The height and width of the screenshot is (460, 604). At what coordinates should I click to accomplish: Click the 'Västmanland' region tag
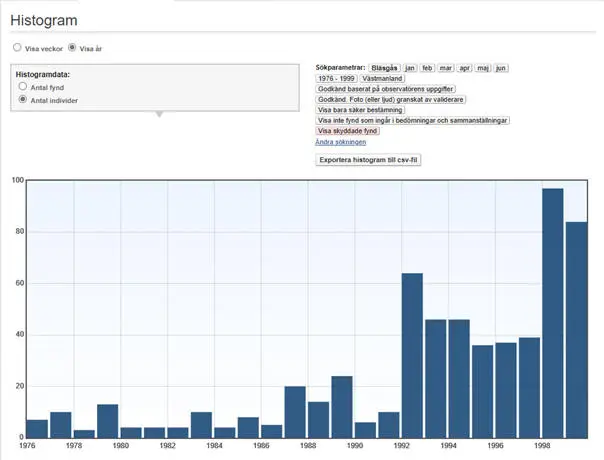pyautogui.click(x=381, y=78)
